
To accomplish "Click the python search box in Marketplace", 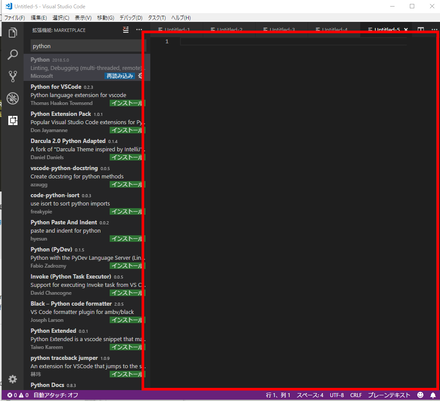I will click(88, 46).
